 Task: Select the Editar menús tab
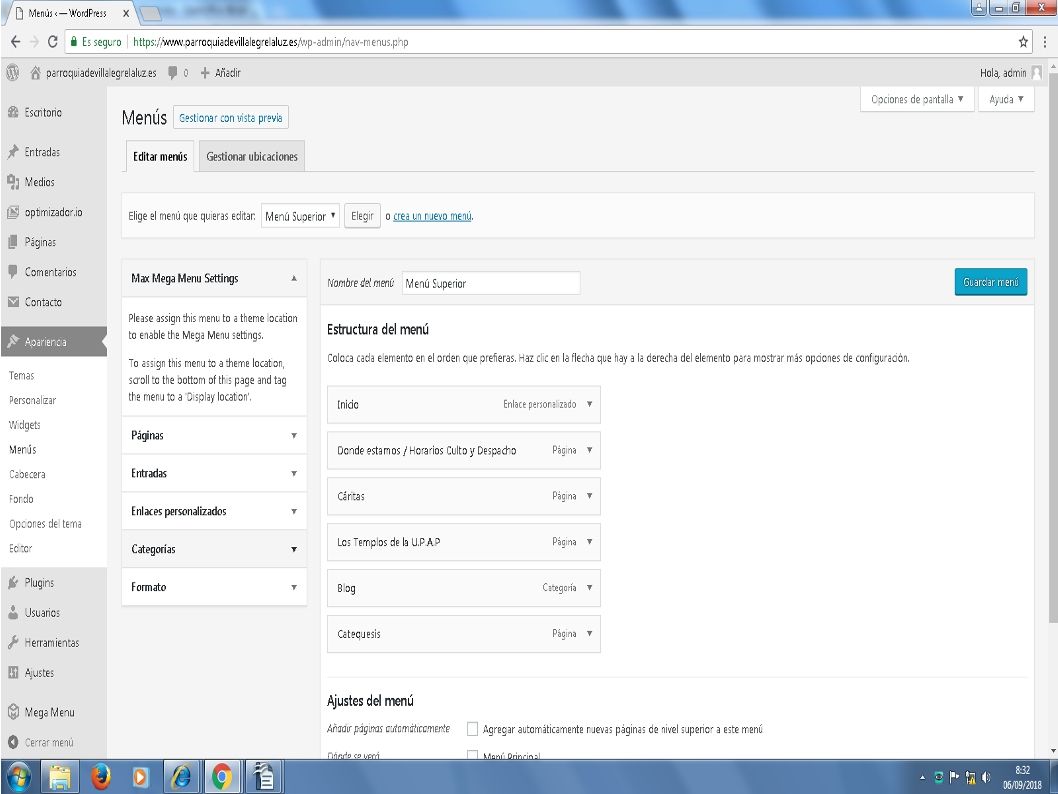[160, 157]
